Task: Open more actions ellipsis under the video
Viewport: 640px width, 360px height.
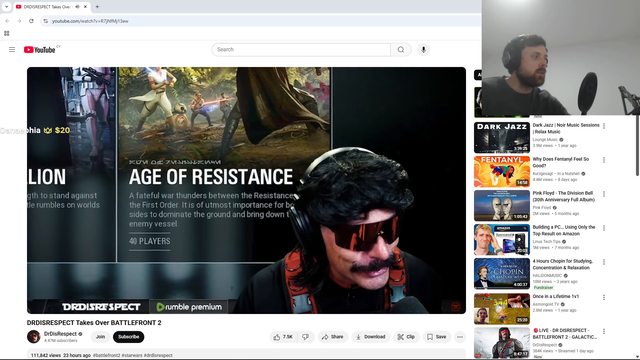Action: click(460, 337)
